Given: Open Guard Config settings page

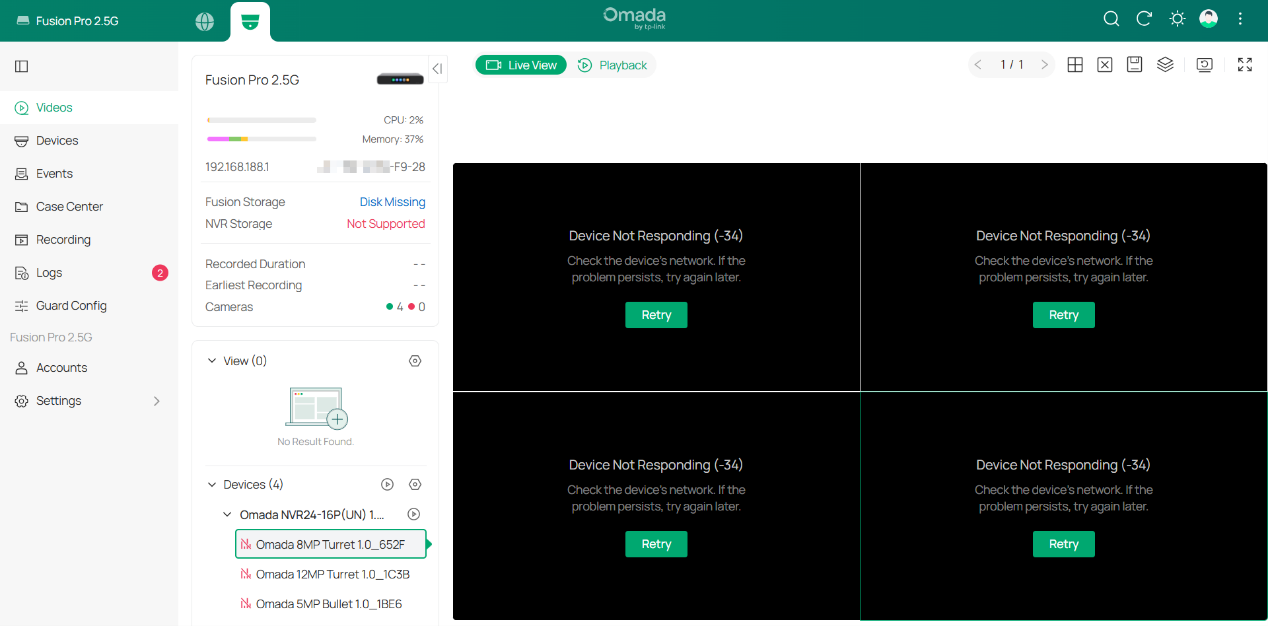Looking at the screenshot, I should [x=89, y=305].
